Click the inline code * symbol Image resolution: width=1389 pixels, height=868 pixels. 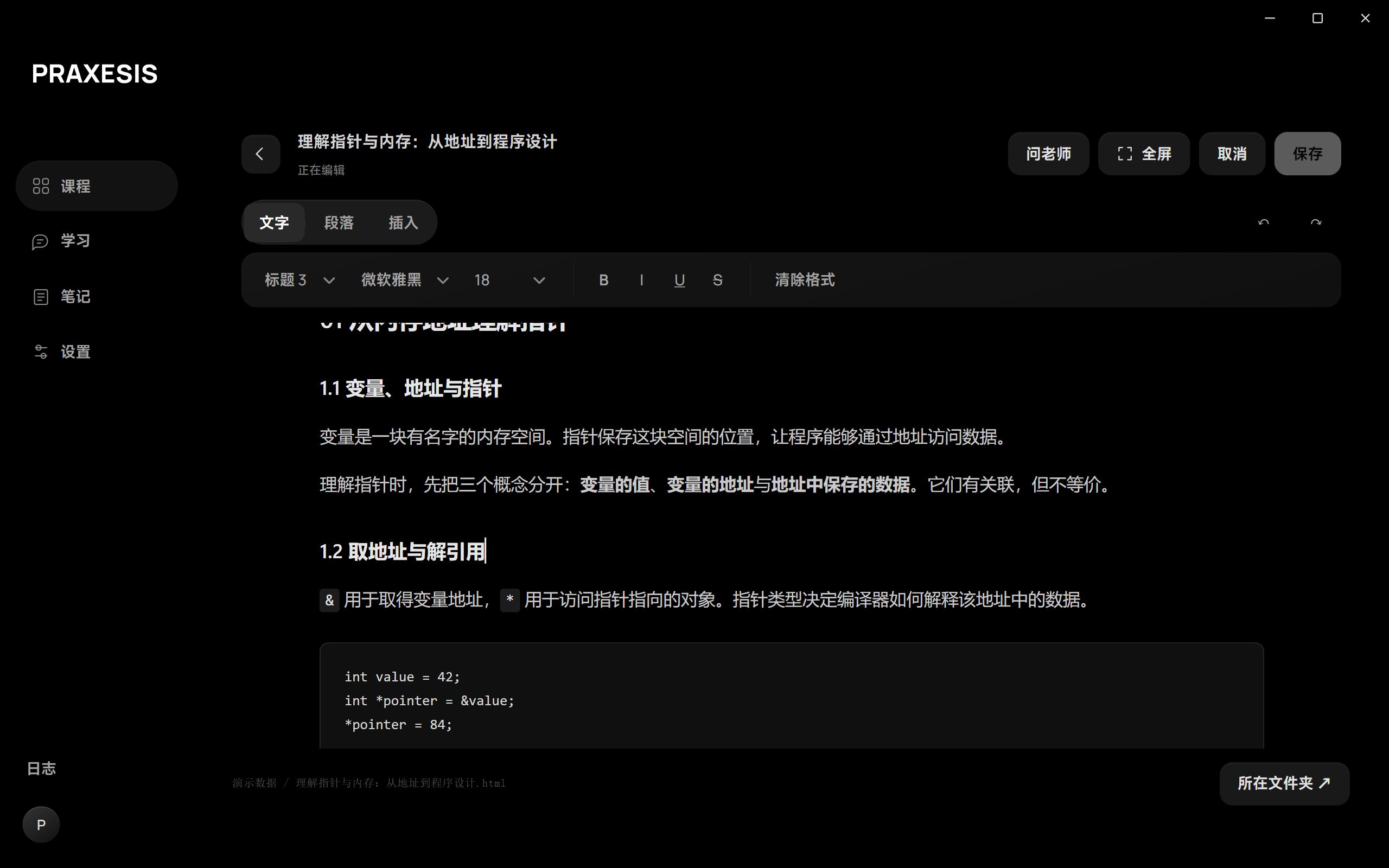[x=509, y=601]
